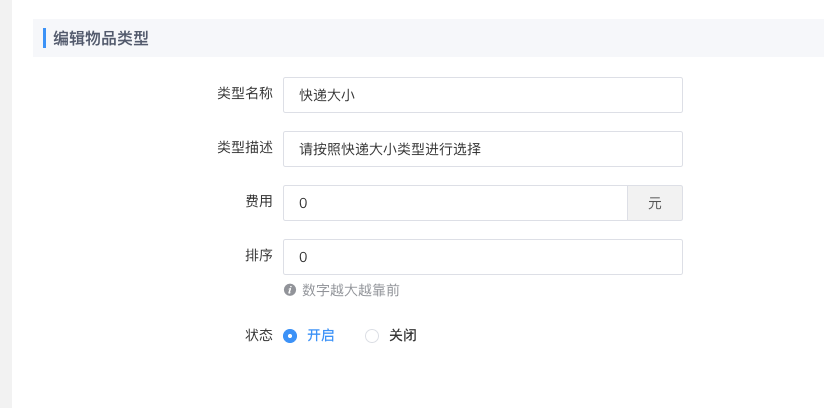The image size is (824, 408).
Task: Click the 类型名称 field label
Action: [245, 93]
